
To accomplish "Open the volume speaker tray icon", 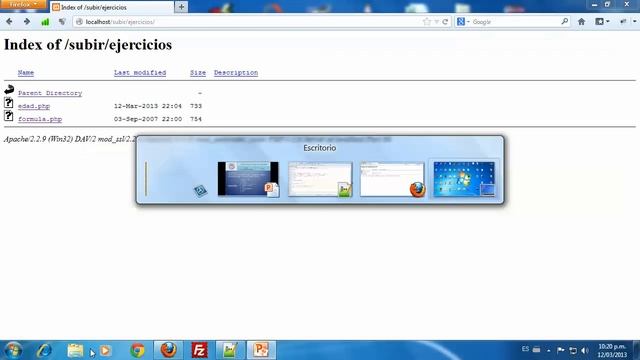I will tap(585, 350).
